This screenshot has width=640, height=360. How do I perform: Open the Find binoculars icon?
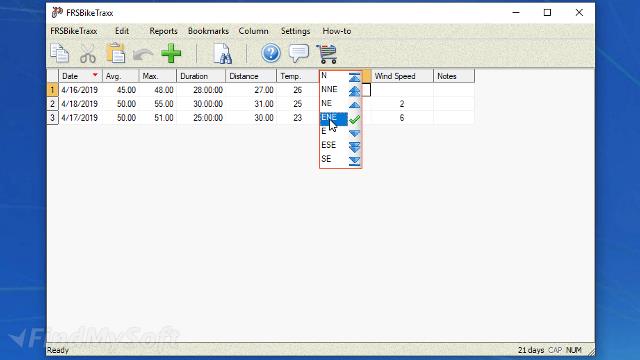coord(223,54)
